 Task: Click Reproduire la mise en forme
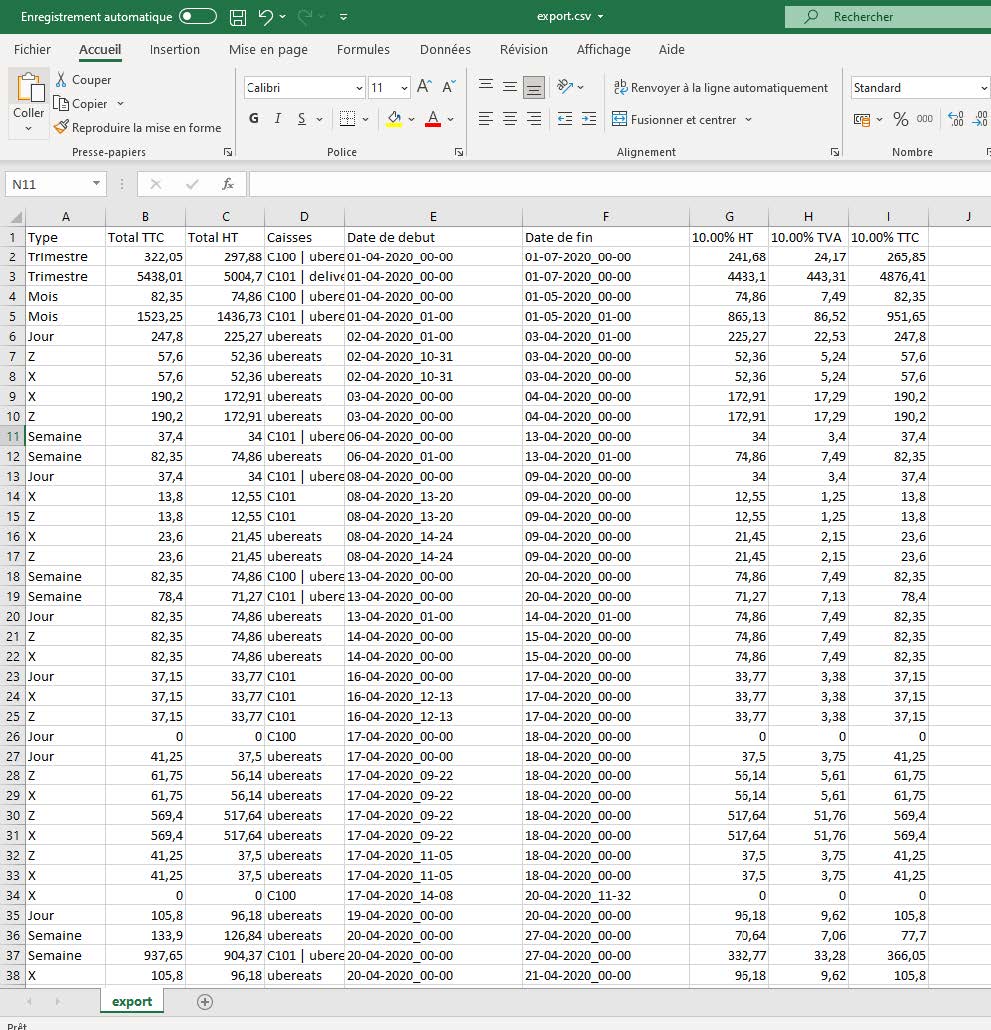pyautogui.click(x=138, y=128)
